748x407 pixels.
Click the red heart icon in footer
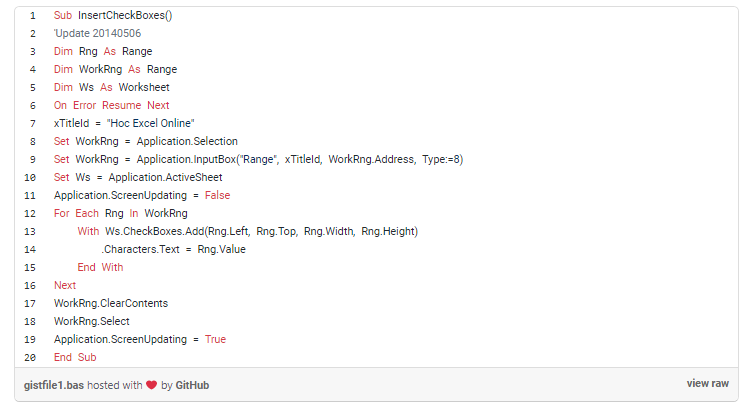coord(152,385)
